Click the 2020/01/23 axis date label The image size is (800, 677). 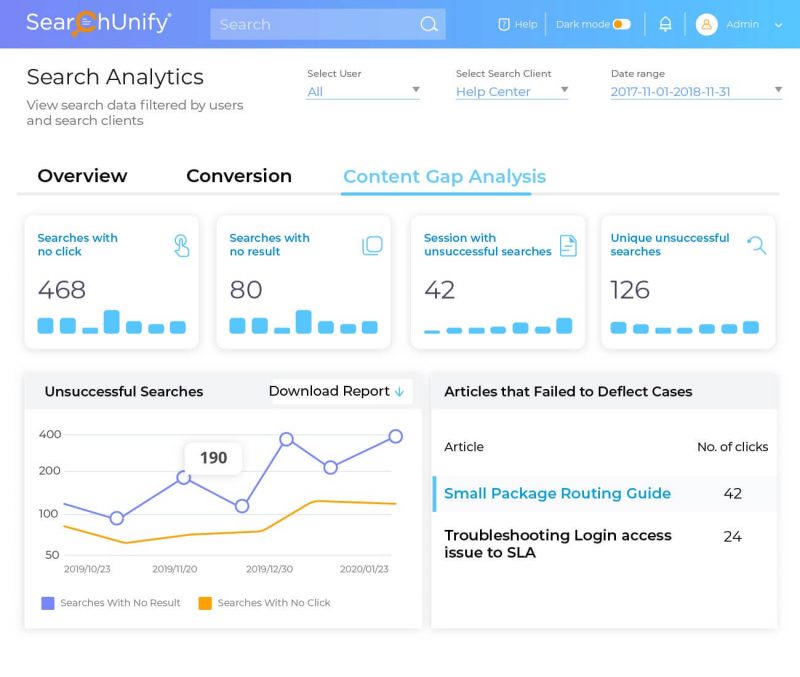point(364,569)
